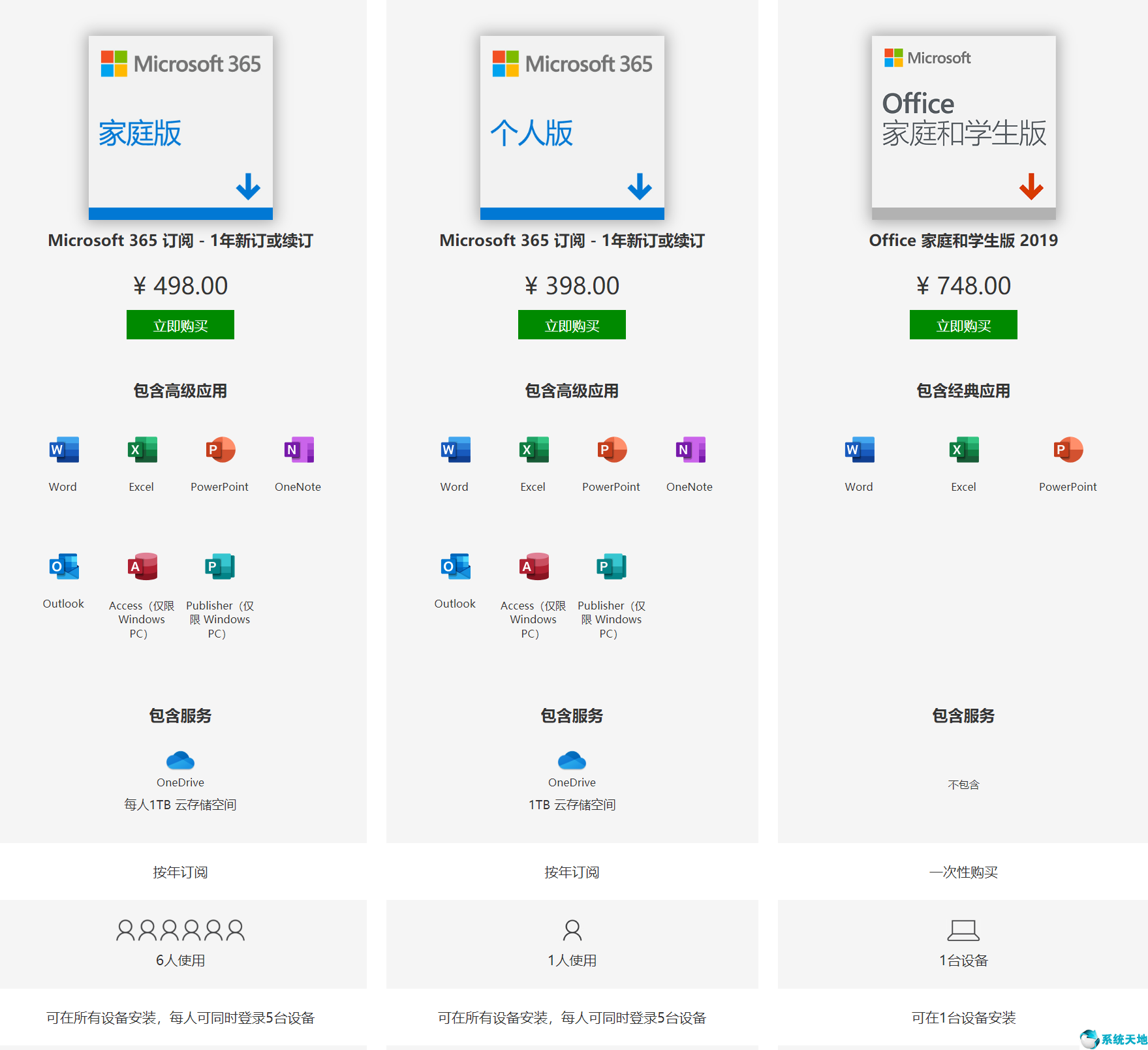Click the 包含经典应用 heading

pyautogui.click(x=963, y=391)
